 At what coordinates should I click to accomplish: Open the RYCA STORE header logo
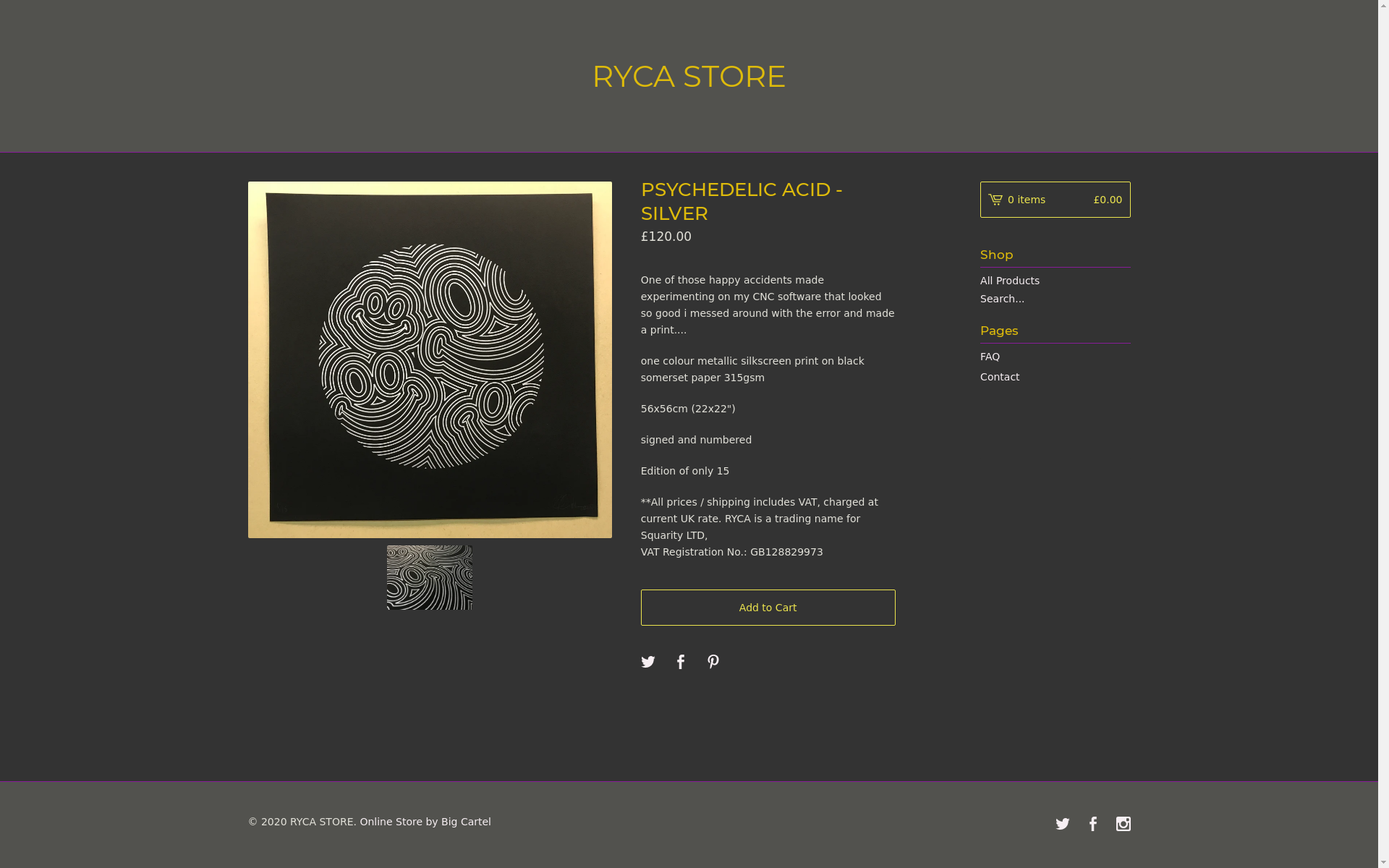pos(689,77)
